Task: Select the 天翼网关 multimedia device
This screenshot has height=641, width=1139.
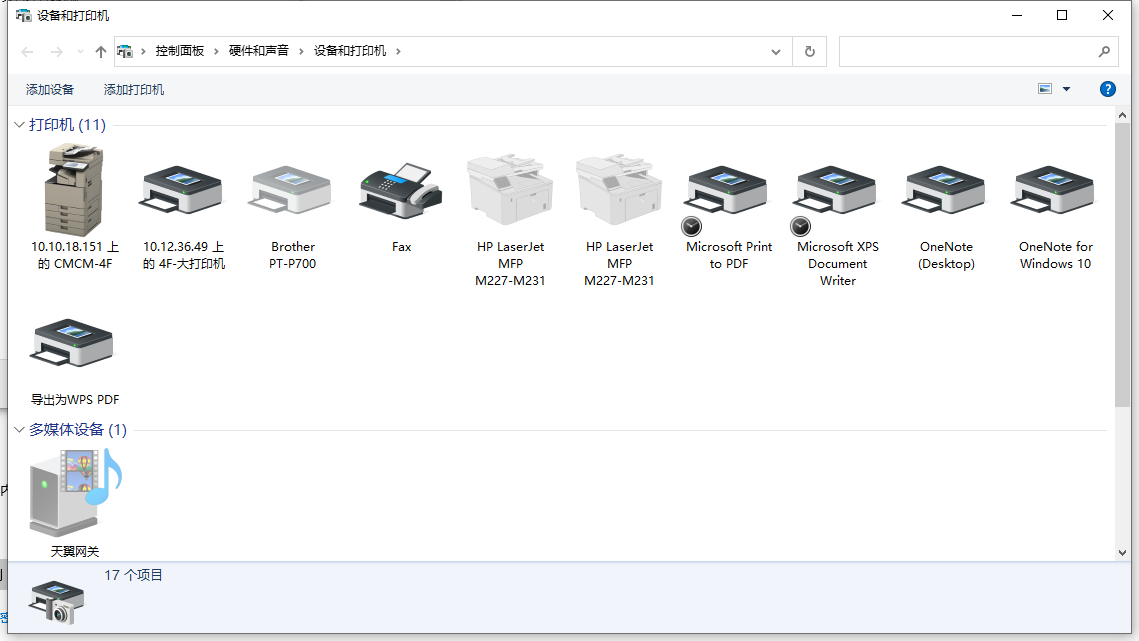Action: point(74,492)
